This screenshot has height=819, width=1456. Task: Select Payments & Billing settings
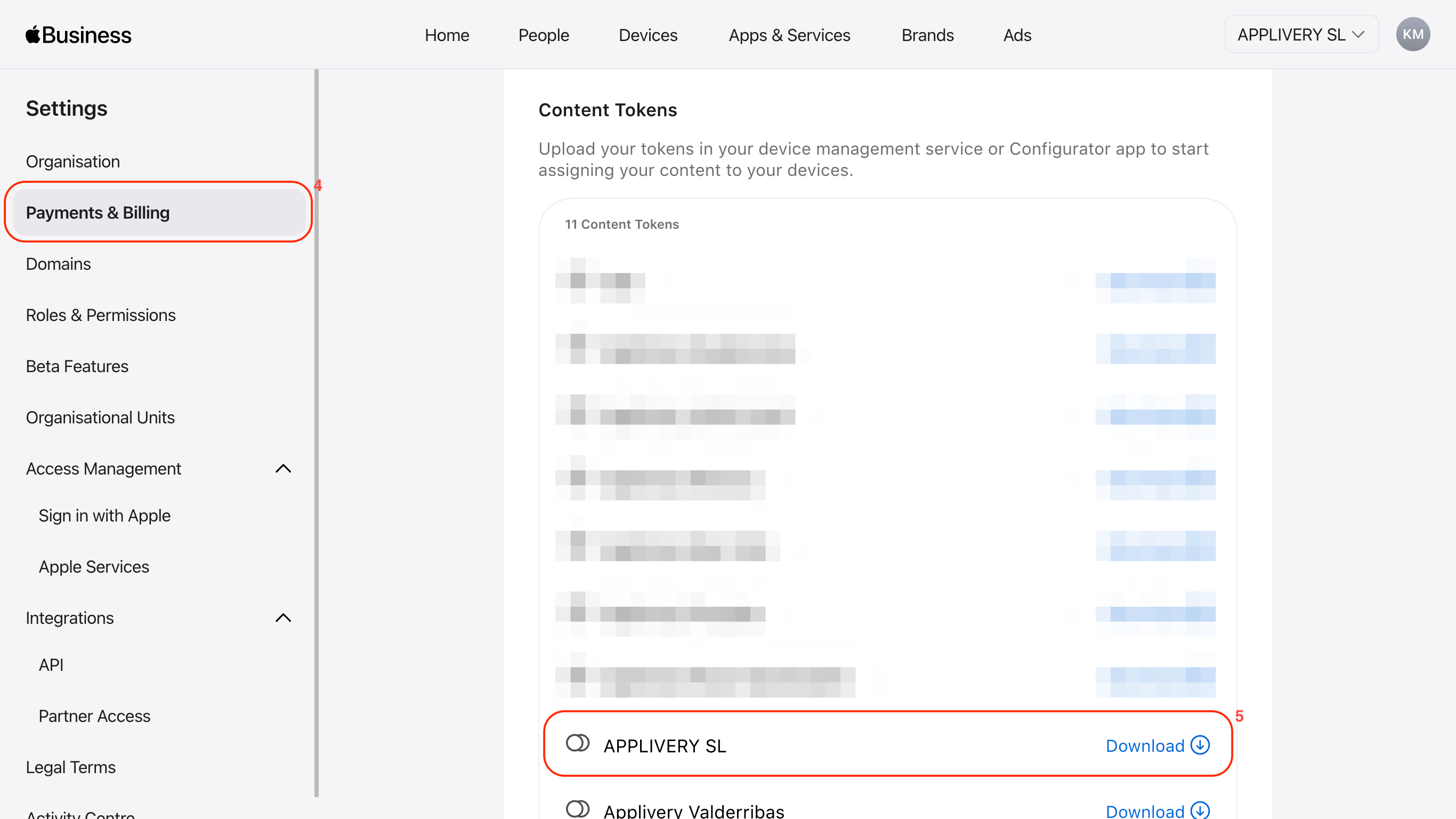[x=159, y=212]
